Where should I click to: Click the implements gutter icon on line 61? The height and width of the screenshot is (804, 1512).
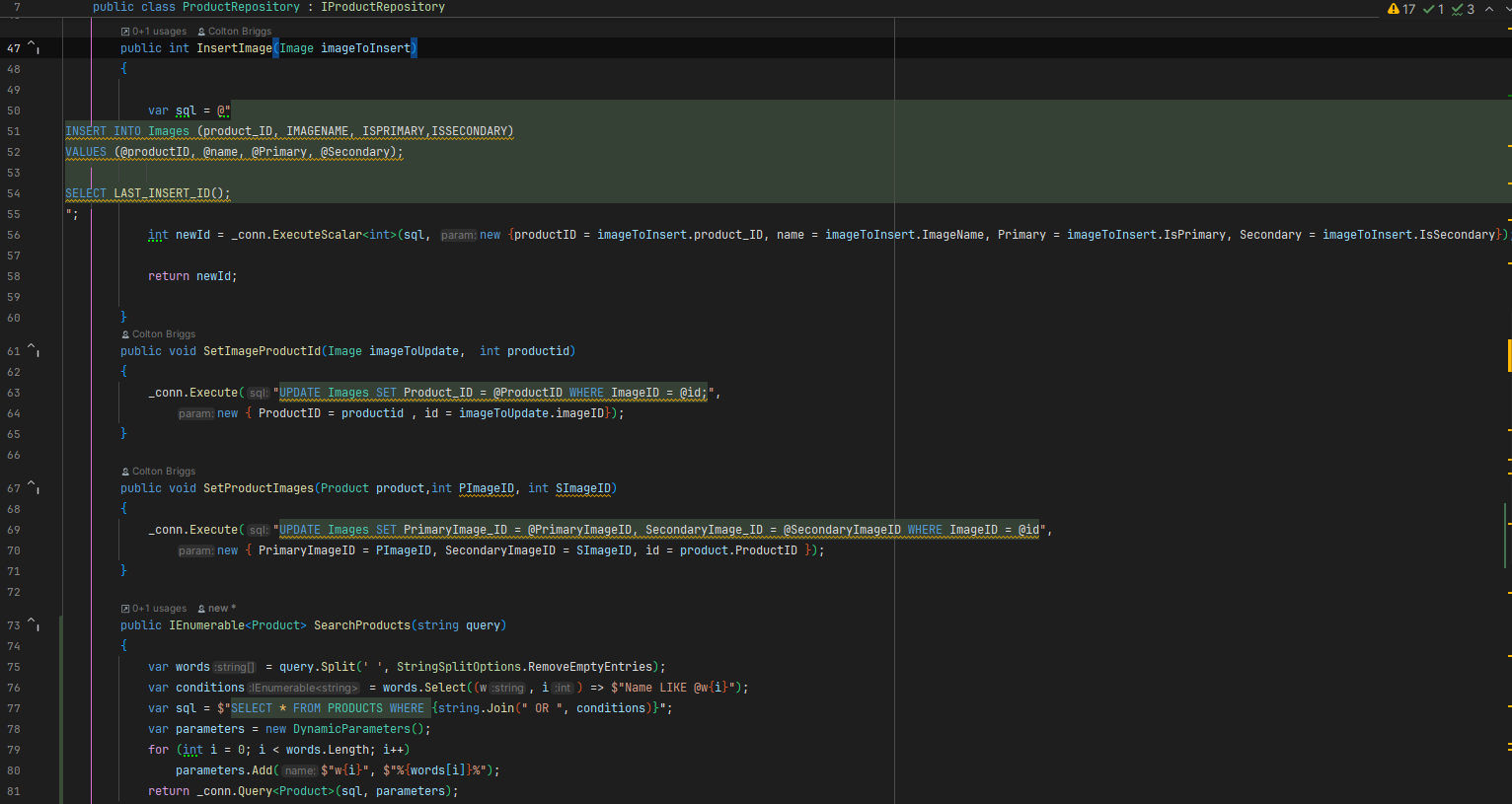tap(34, 350)
